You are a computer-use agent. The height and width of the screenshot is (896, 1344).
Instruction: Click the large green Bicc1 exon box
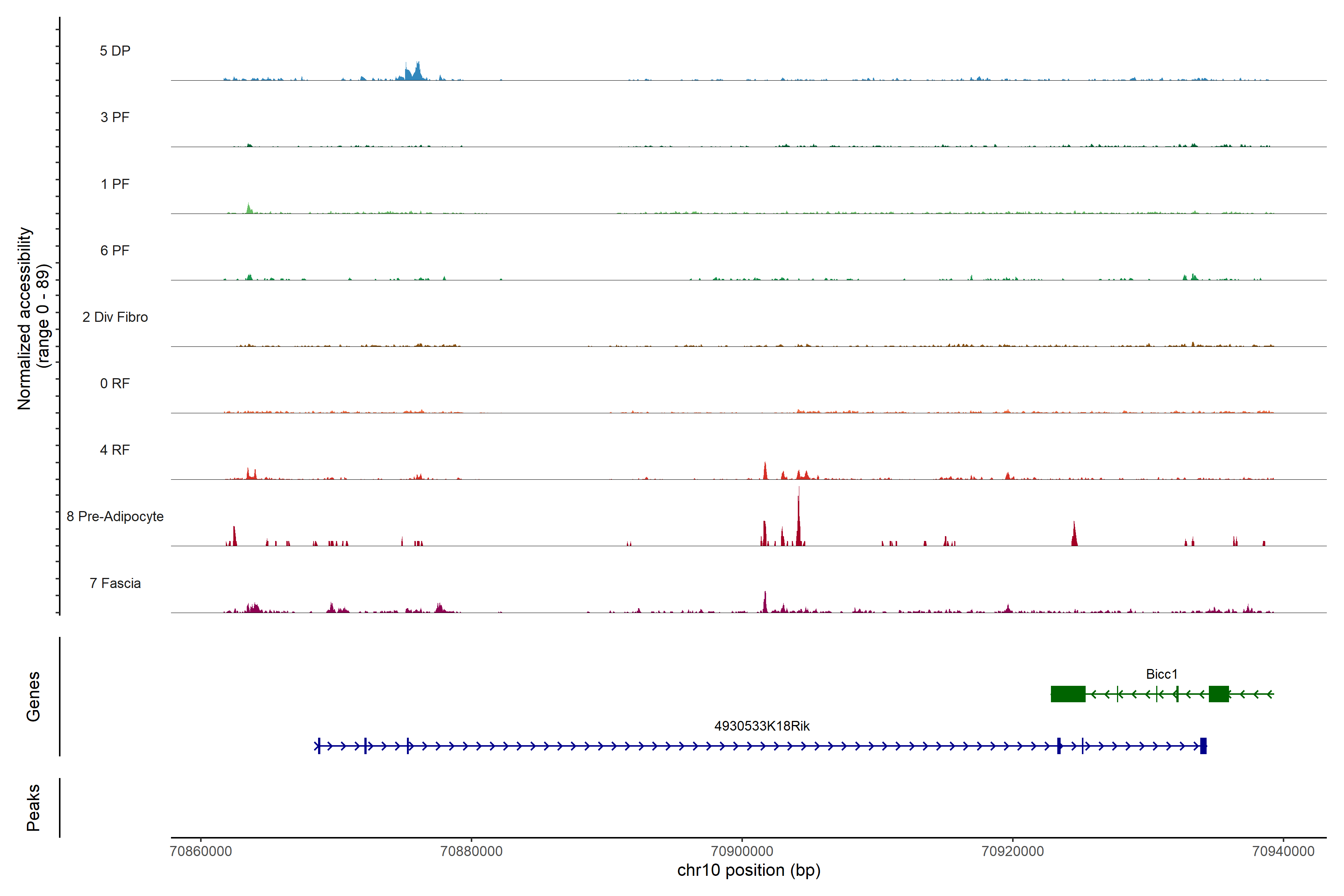[x=1068, y=694]
